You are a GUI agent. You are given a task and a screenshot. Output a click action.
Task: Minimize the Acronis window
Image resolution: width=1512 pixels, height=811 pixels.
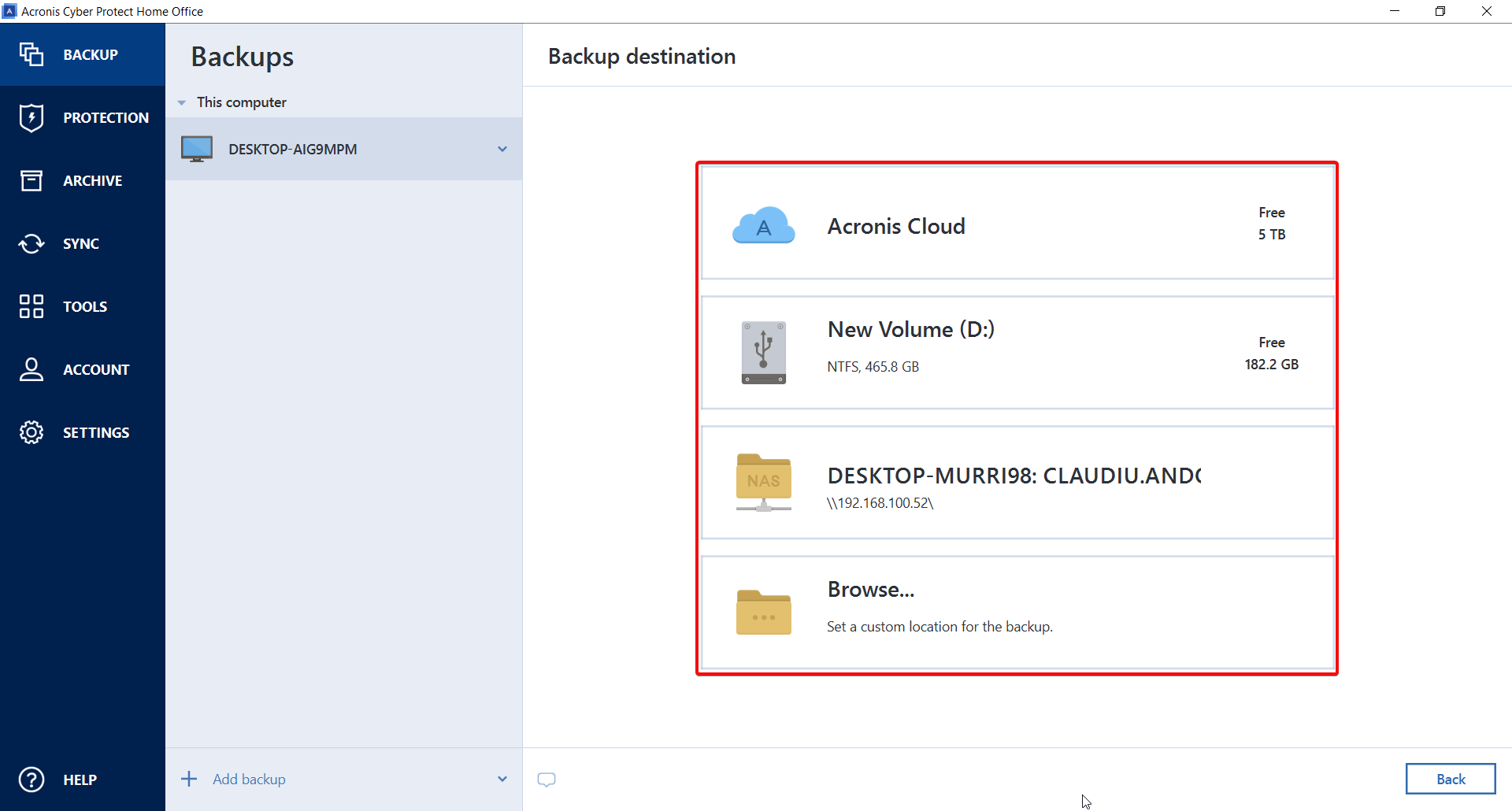click(x=1395, y=11)
